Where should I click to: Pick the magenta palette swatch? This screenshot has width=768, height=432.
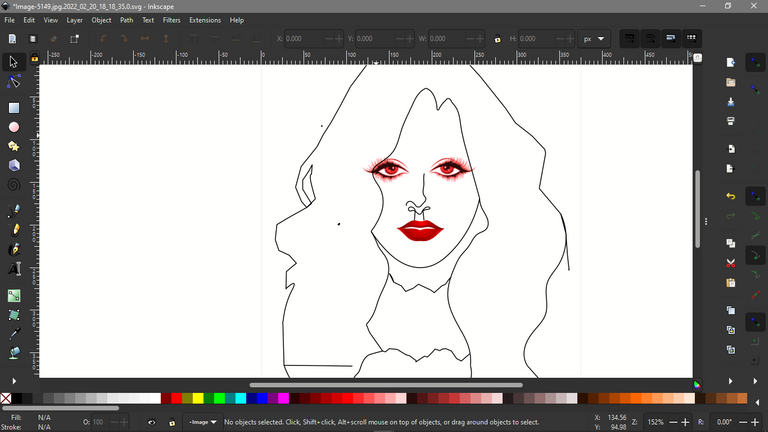pos(284,398)
